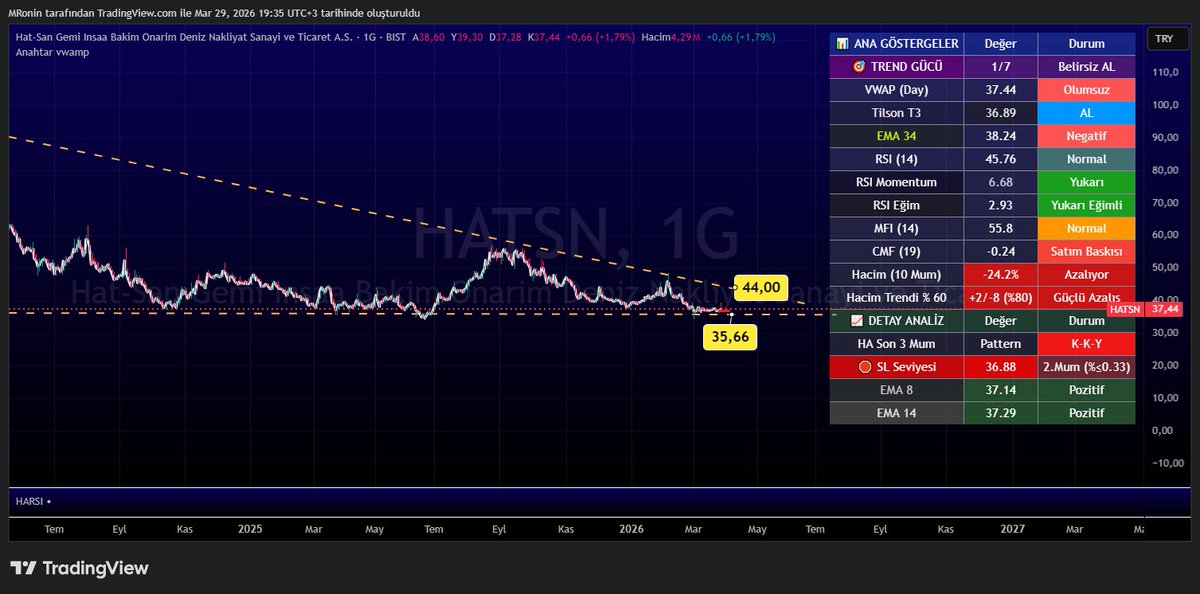Click the red Olumsuz status cell

pyautogui.click(x=1086, y=90)
